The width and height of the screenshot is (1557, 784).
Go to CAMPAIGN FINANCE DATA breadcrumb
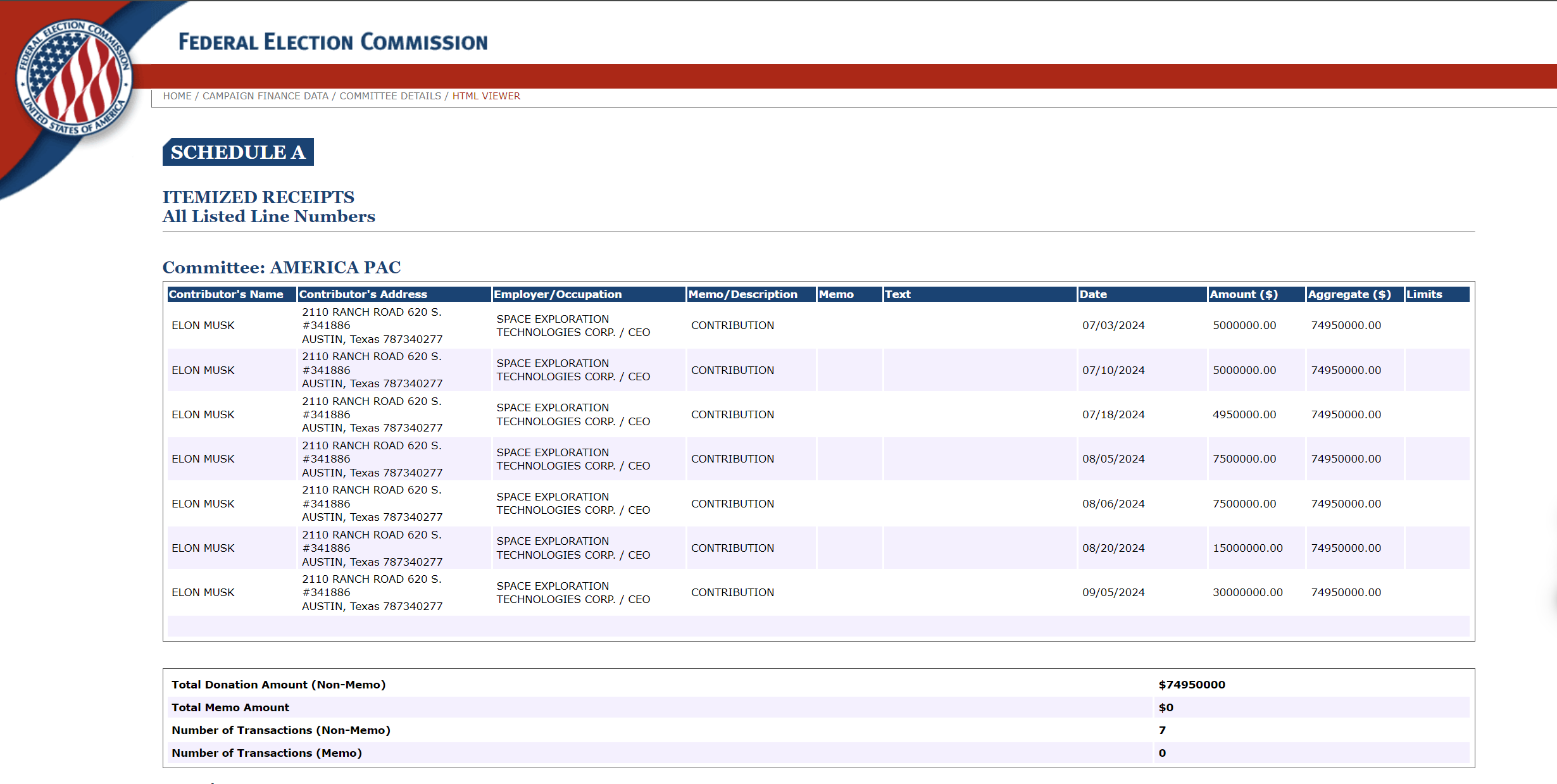click(265, 96)
